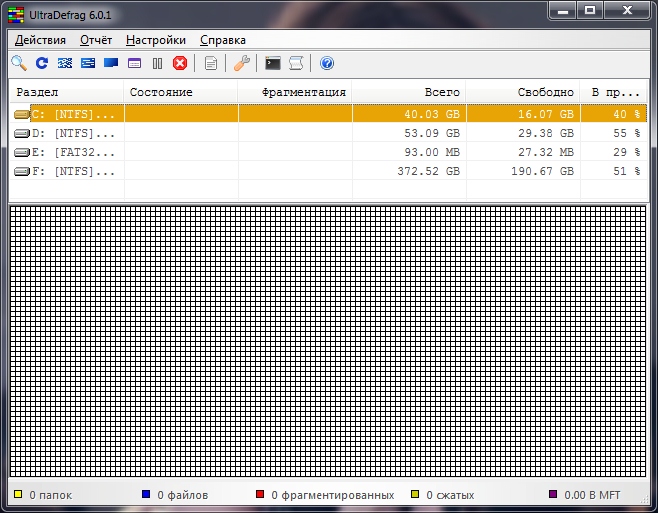This screenshot has width=658, height=513.
Task: Click the UltraDefrag title bar app icon
Action: point(16,15)
